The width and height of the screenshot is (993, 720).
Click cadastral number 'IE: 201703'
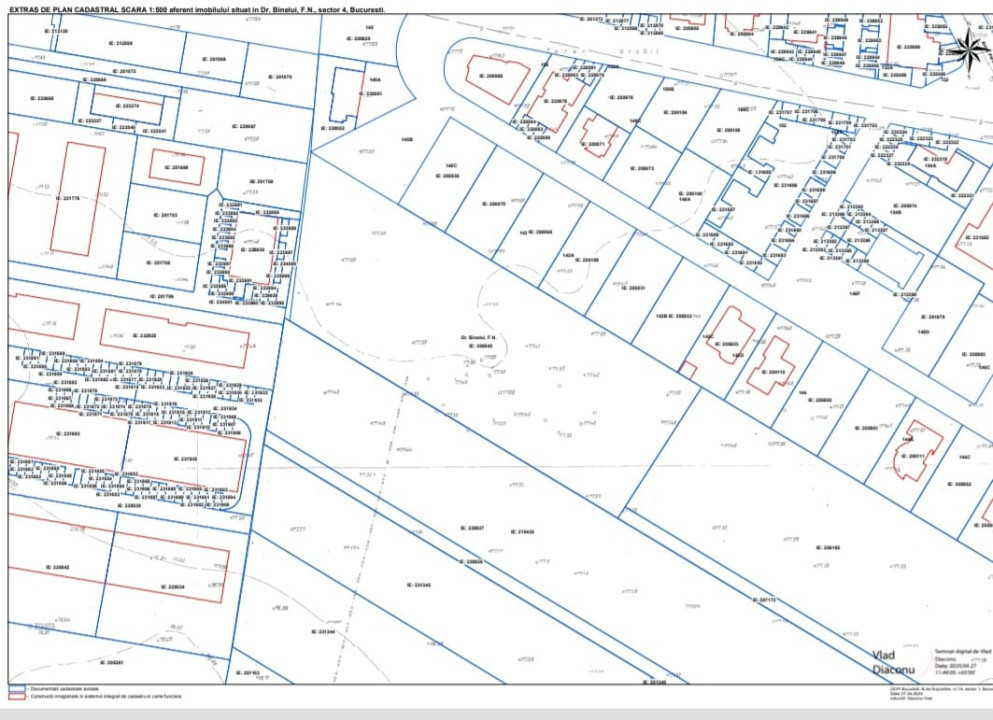[165, 215]
